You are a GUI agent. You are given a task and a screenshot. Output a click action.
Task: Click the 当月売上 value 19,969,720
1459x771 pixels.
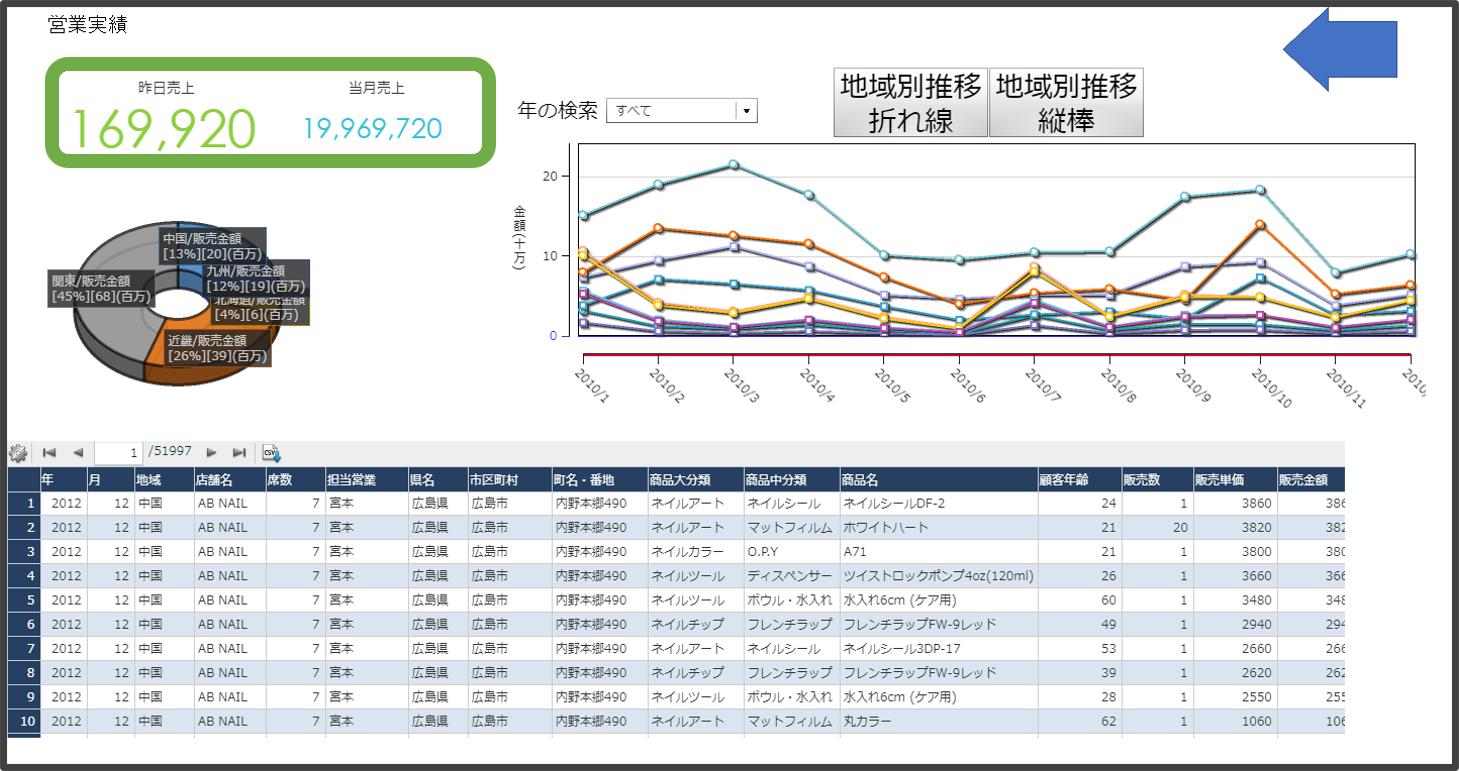coord(373,128)
